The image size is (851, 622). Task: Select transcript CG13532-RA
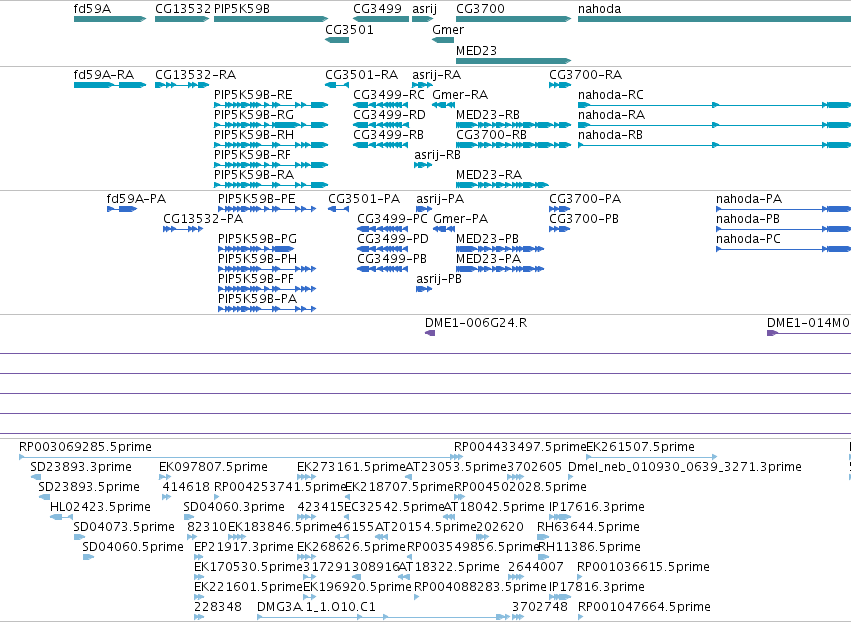pos(195,74)
